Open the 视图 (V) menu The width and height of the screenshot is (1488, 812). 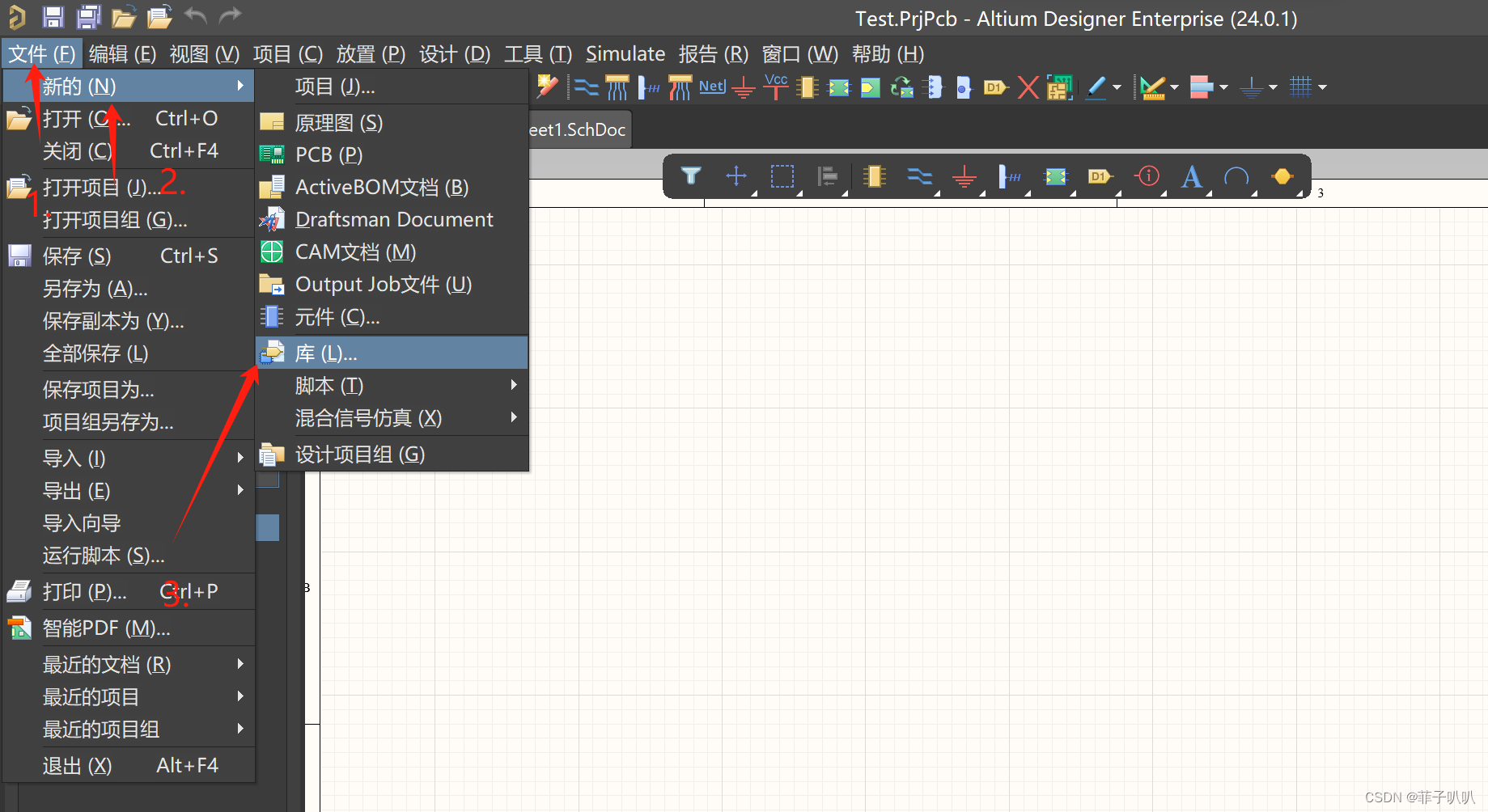coord(205,54)
